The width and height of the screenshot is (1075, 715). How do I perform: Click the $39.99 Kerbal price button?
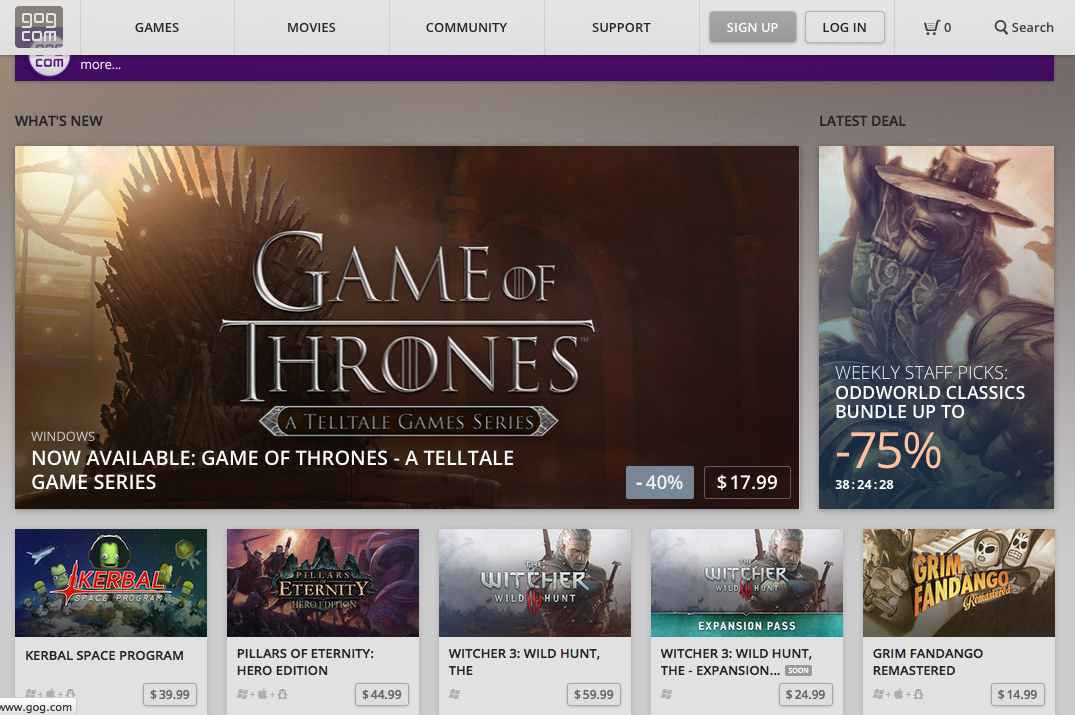(170, 694)
